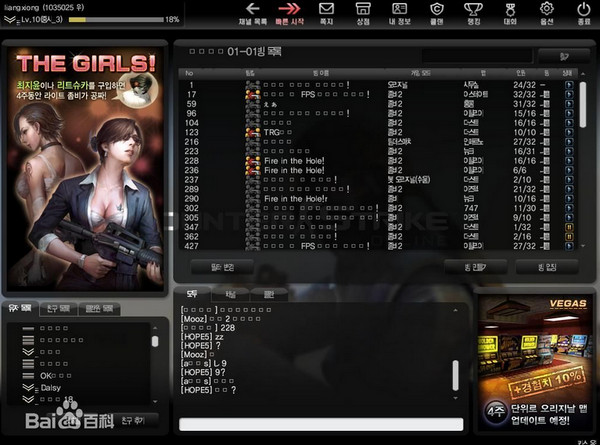Sort rooms by the 게임 모드 column header

pyautogui.click(x=421, y=73)
